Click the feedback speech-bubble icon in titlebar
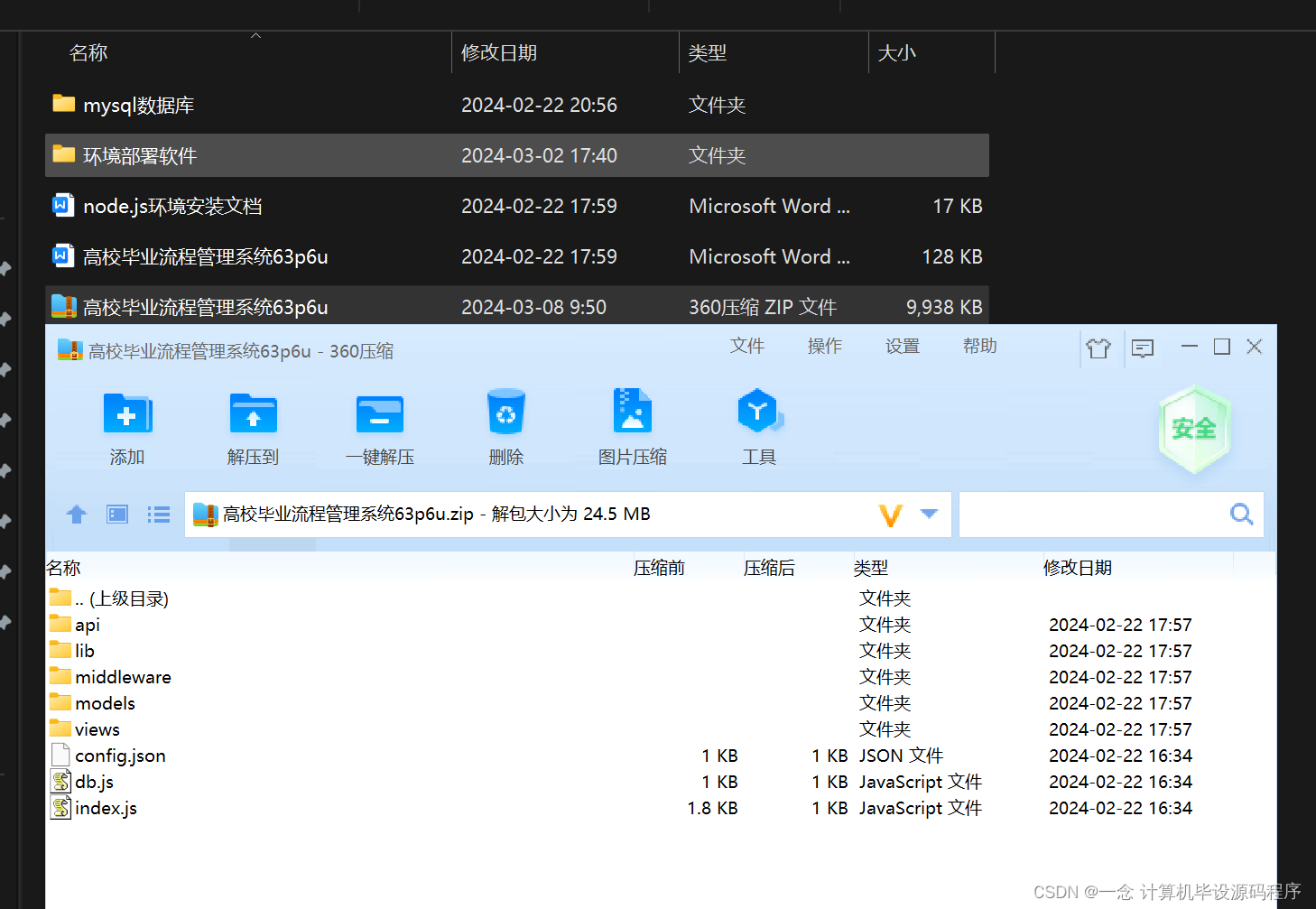 (1143, 347)
